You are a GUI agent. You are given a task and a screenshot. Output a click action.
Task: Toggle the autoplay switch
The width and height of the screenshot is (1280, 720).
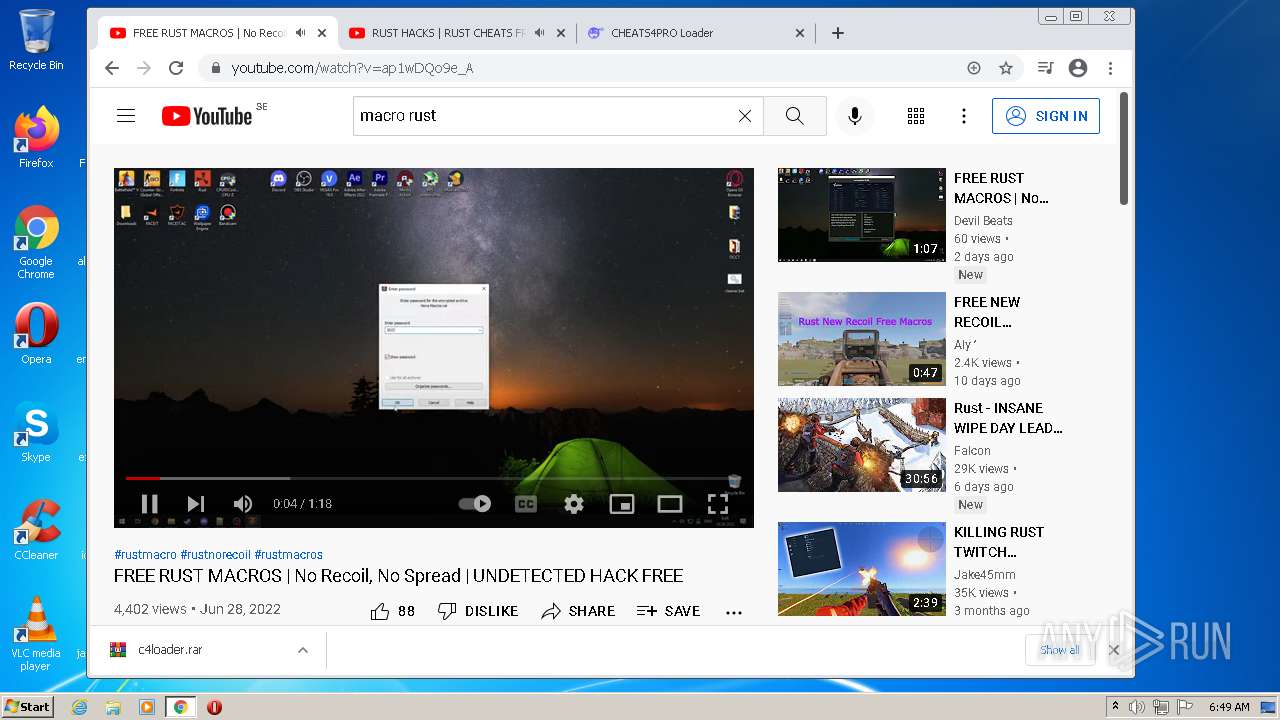pyautogui.click(x=475, y=504)
